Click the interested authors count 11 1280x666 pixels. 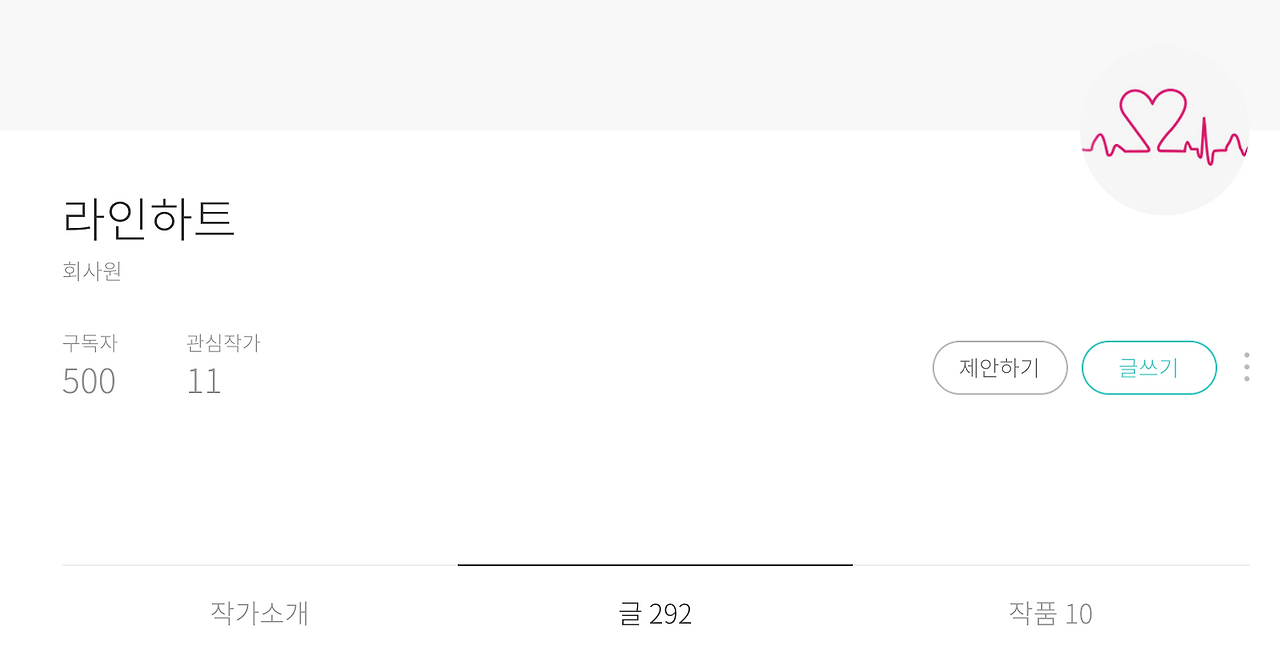pyautogui.click(x=204, y=381)
